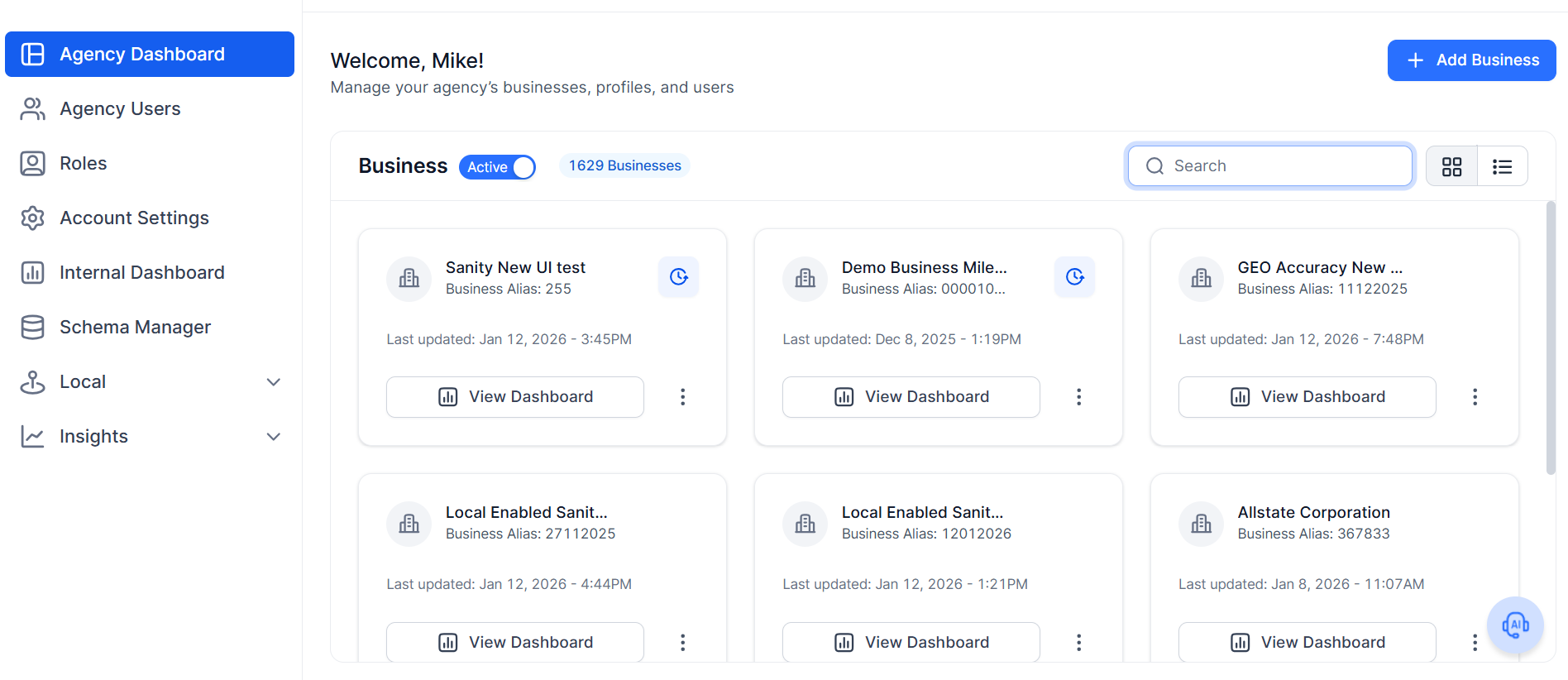Click the Add Business button
The height and width of the screenshot is (680, 1568).
1471,60
